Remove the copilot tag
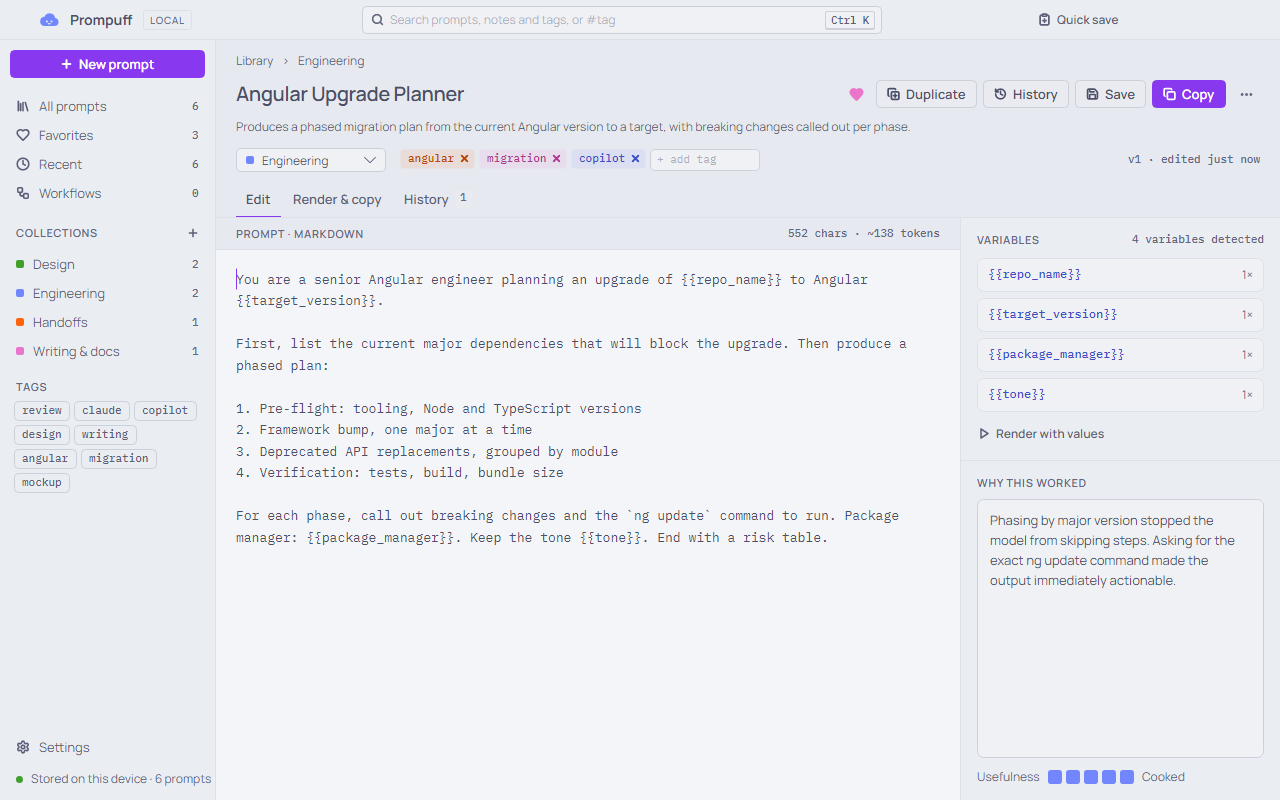The height and width of the screenshot is (800, 1280). click(x=635, y=158)
